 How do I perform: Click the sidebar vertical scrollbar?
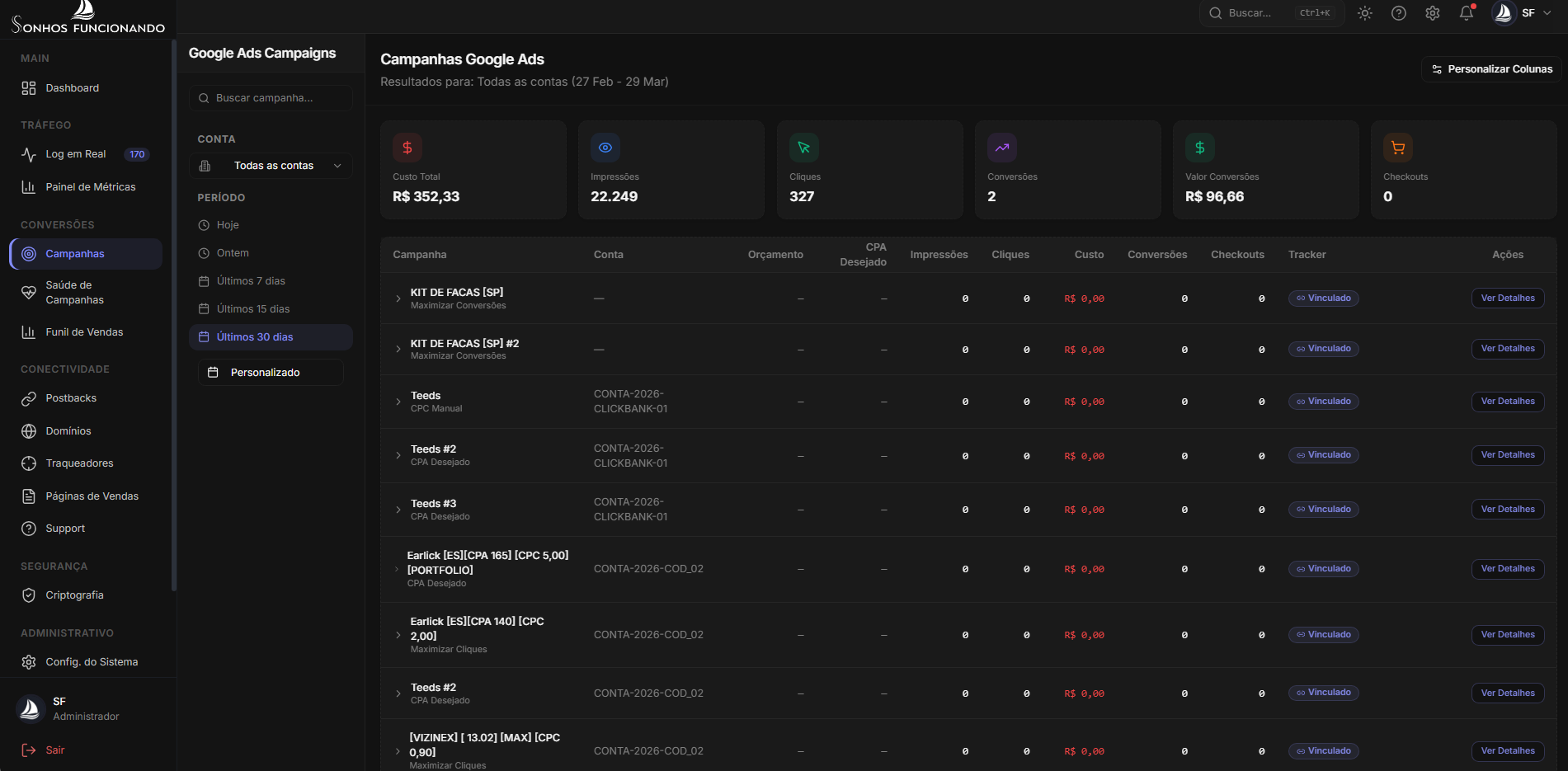coord(173,316)
